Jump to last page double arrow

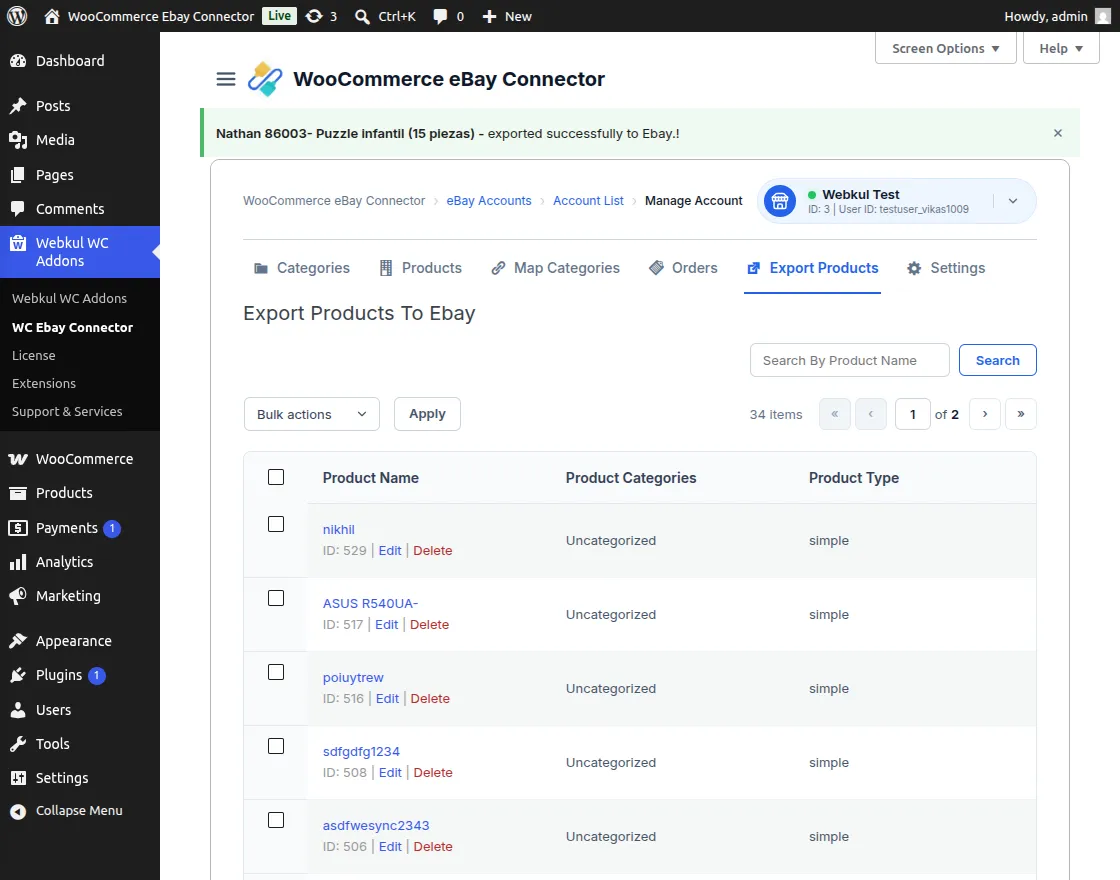click(1021, 414)
